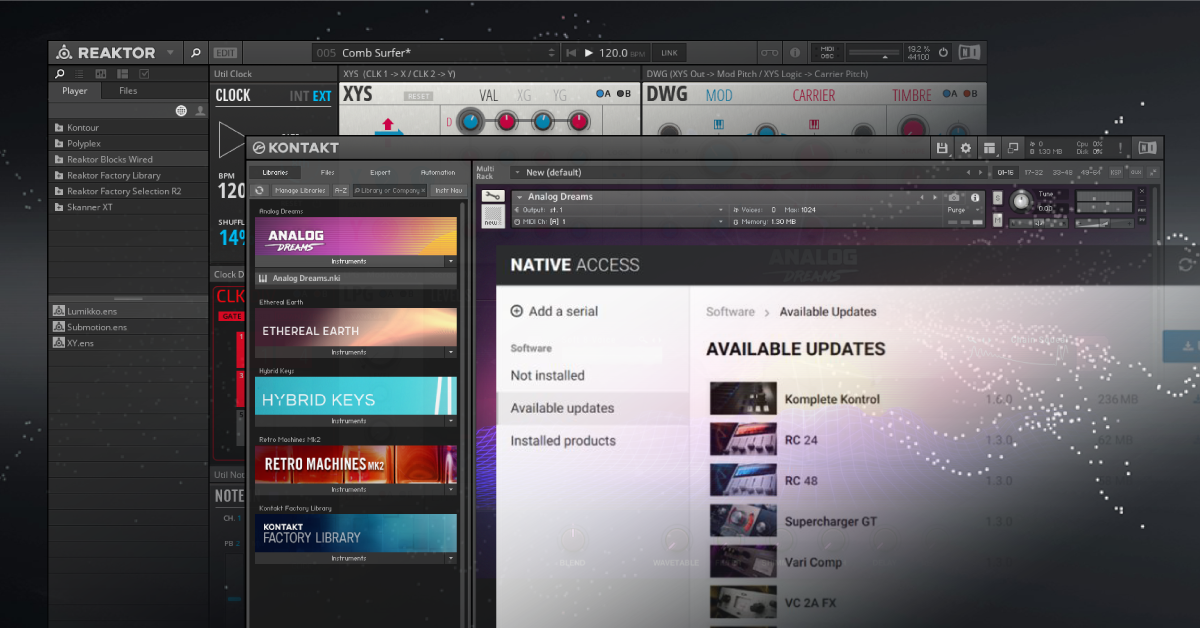
Task: Select snapshot A on the XYS block
Action: point(602,94)
